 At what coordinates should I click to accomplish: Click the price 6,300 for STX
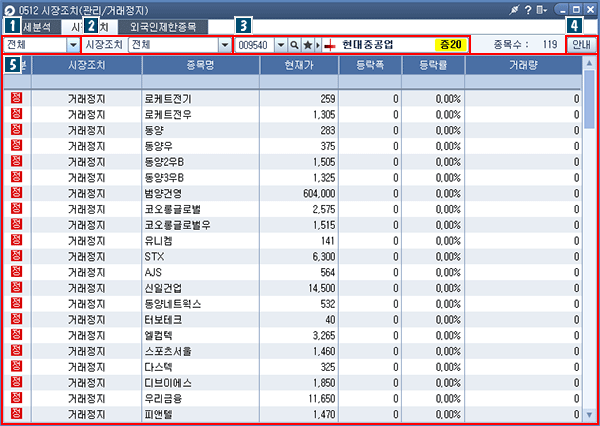[x=324, y=256]
